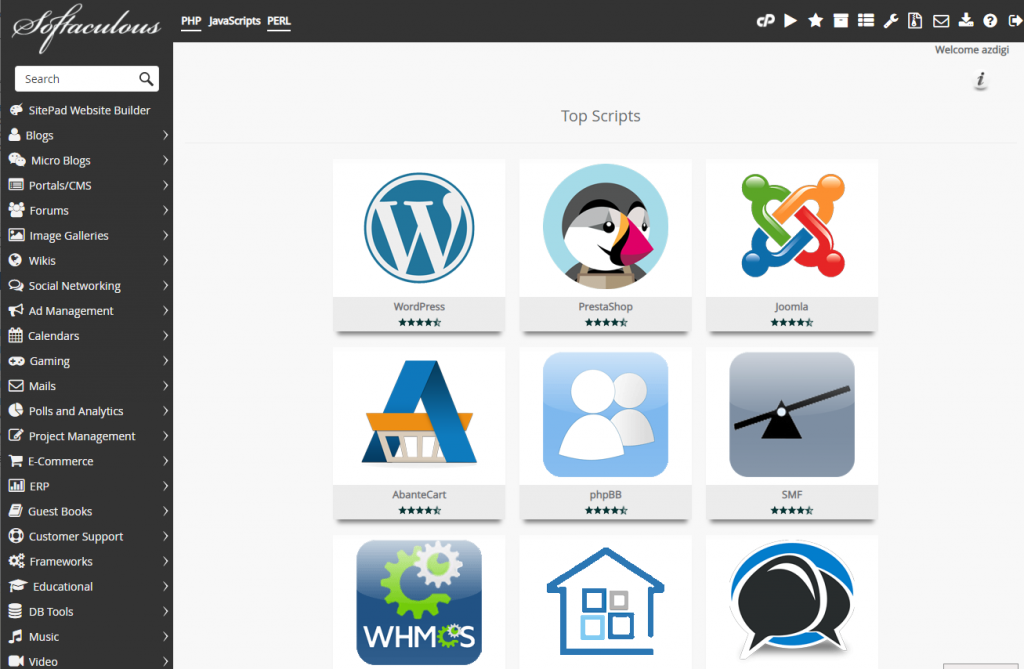The height and width of the screenshot is (669, 1024).
Task: Open WordPress script thumbnail
Action: pyautogui.click(x=419, y=228)
